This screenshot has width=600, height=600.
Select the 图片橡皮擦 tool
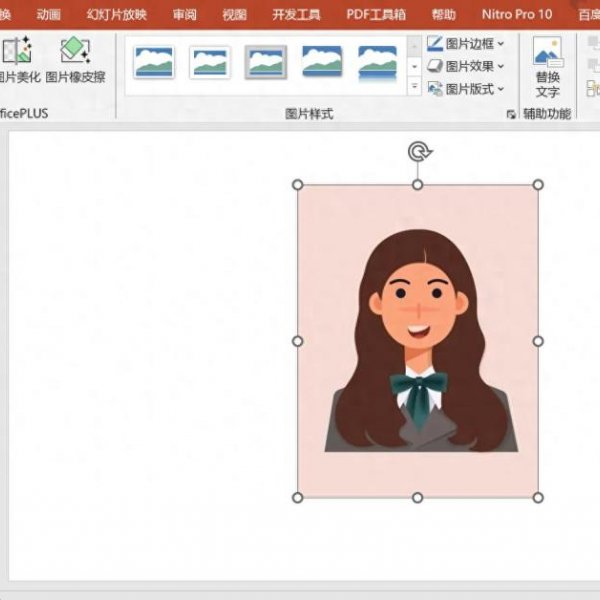tap(75, 52)
